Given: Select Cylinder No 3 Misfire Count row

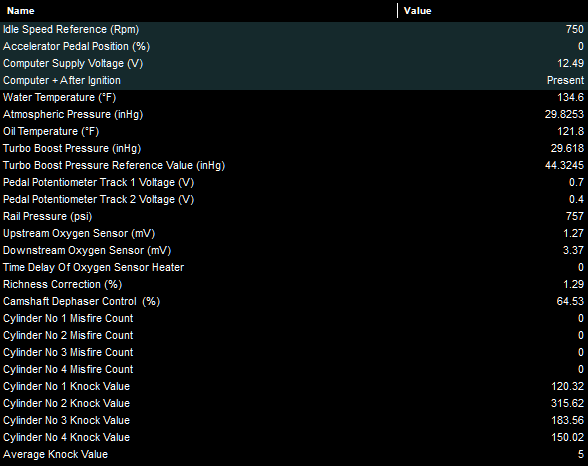Looking at the screenshot, I should click(x=294, y=352).
